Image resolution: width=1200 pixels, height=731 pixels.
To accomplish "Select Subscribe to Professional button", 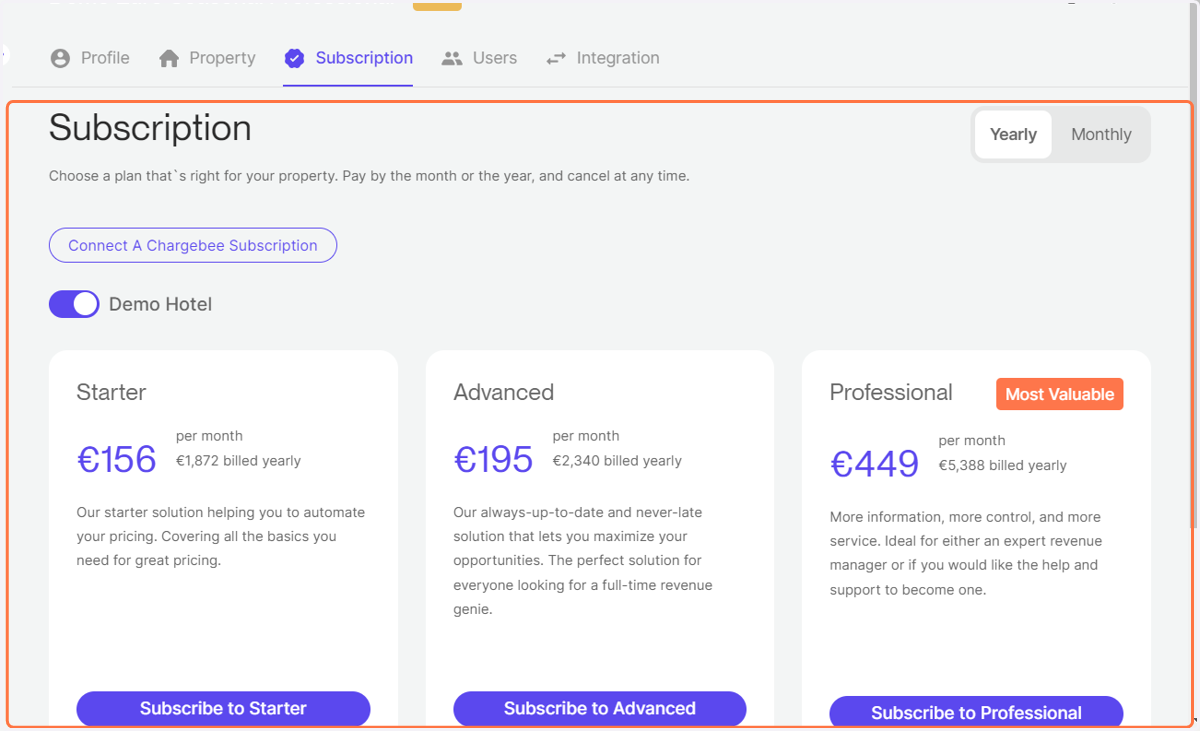I will pyautogui.click(x=976, y=712).
